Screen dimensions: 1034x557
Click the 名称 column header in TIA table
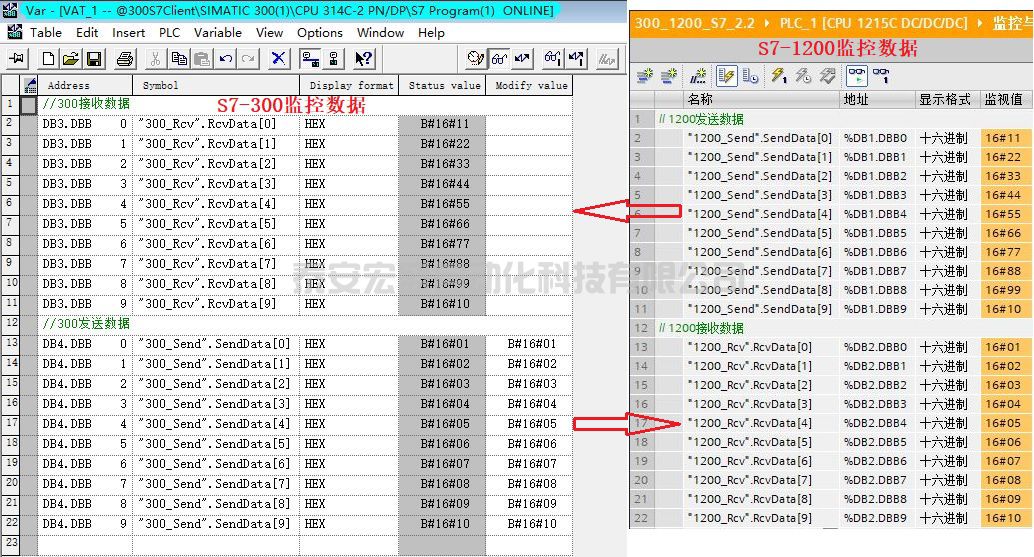[700, 100]
